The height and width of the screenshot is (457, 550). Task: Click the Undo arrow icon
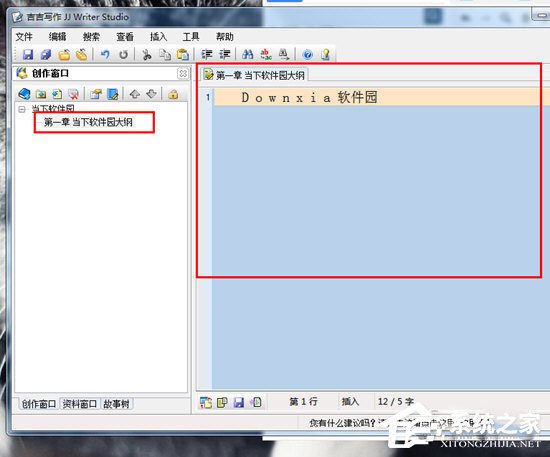coord(105,54)
